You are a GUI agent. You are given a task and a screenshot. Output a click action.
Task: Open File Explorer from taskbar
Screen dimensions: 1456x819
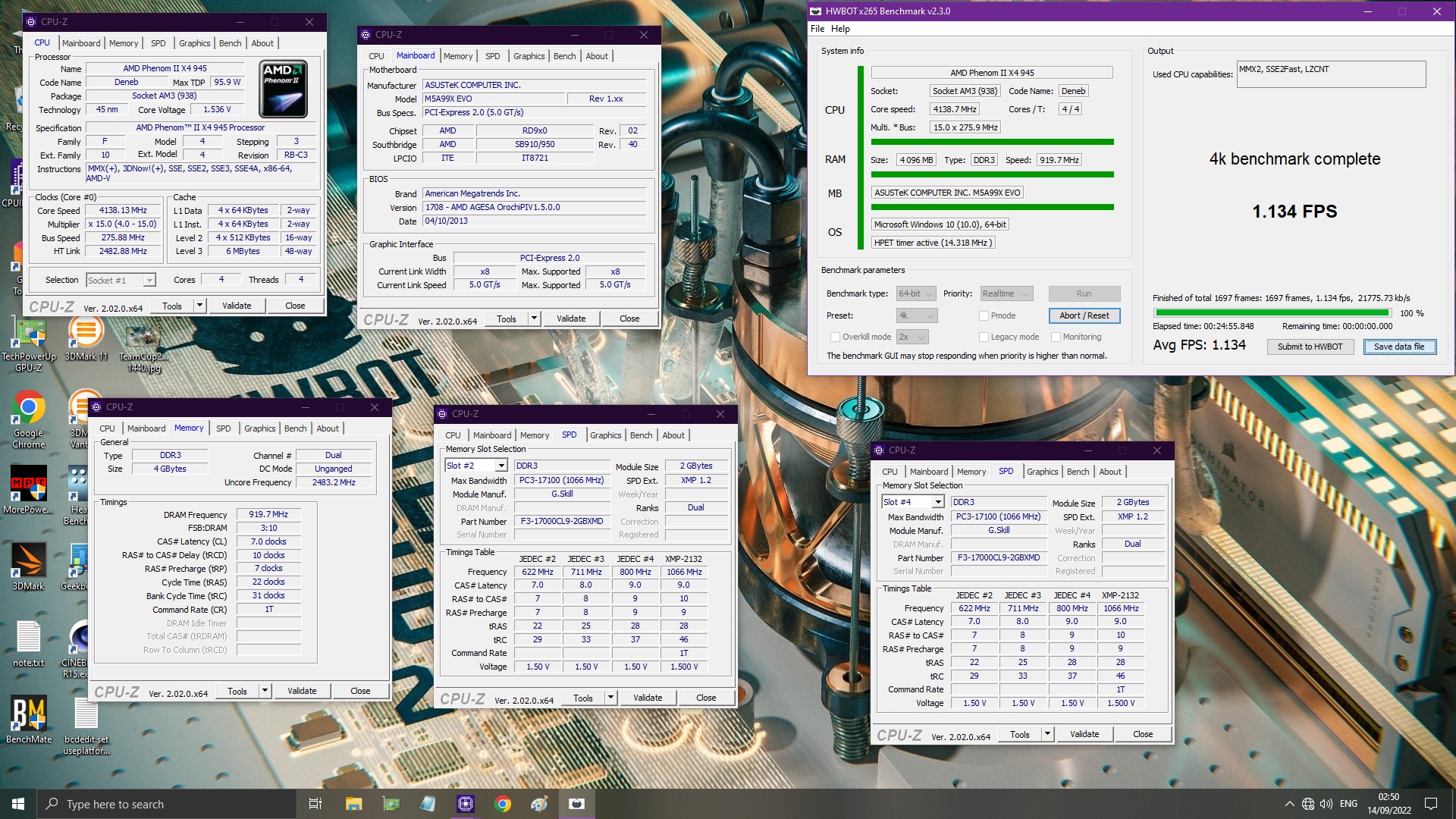353,804
